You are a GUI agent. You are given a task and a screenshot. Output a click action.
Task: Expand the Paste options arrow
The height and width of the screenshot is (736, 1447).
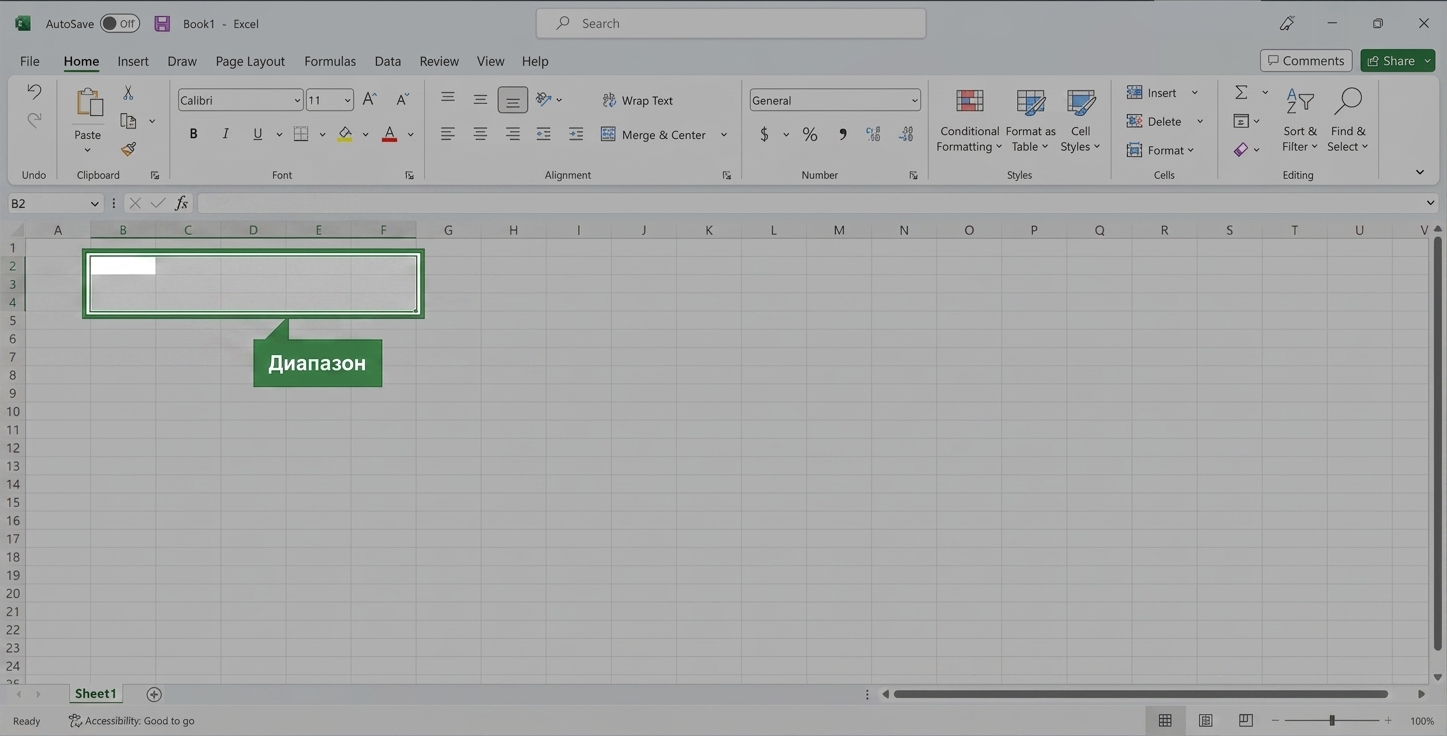tap(88, 150)
